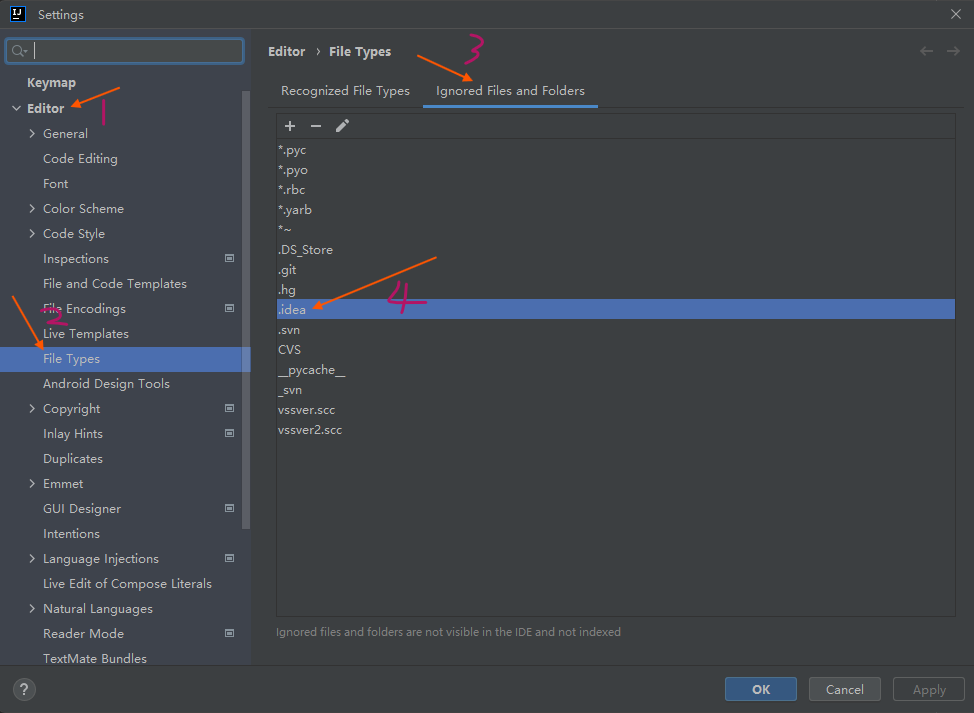Expand the Language Injections node

[x=32, y=558]
